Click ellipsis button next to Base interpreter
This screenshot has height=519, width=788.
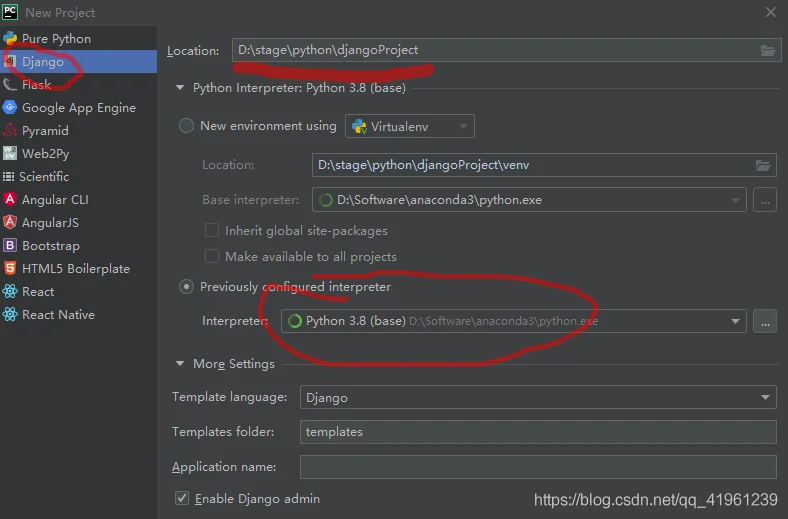click(x=765, y=200)
